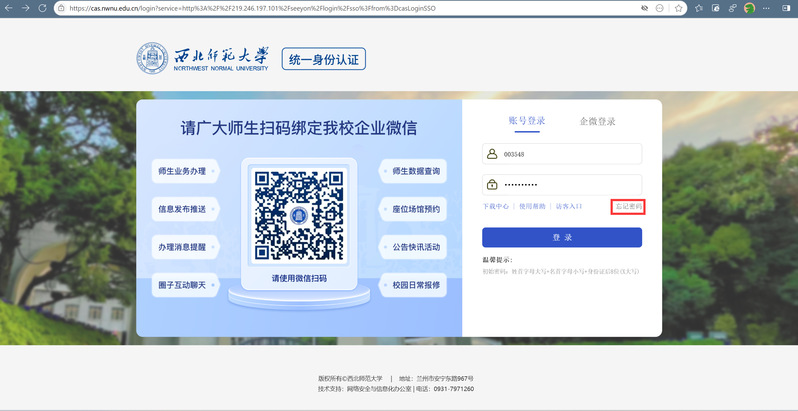
Task: Focus the password input field
Action: [562, 185]
